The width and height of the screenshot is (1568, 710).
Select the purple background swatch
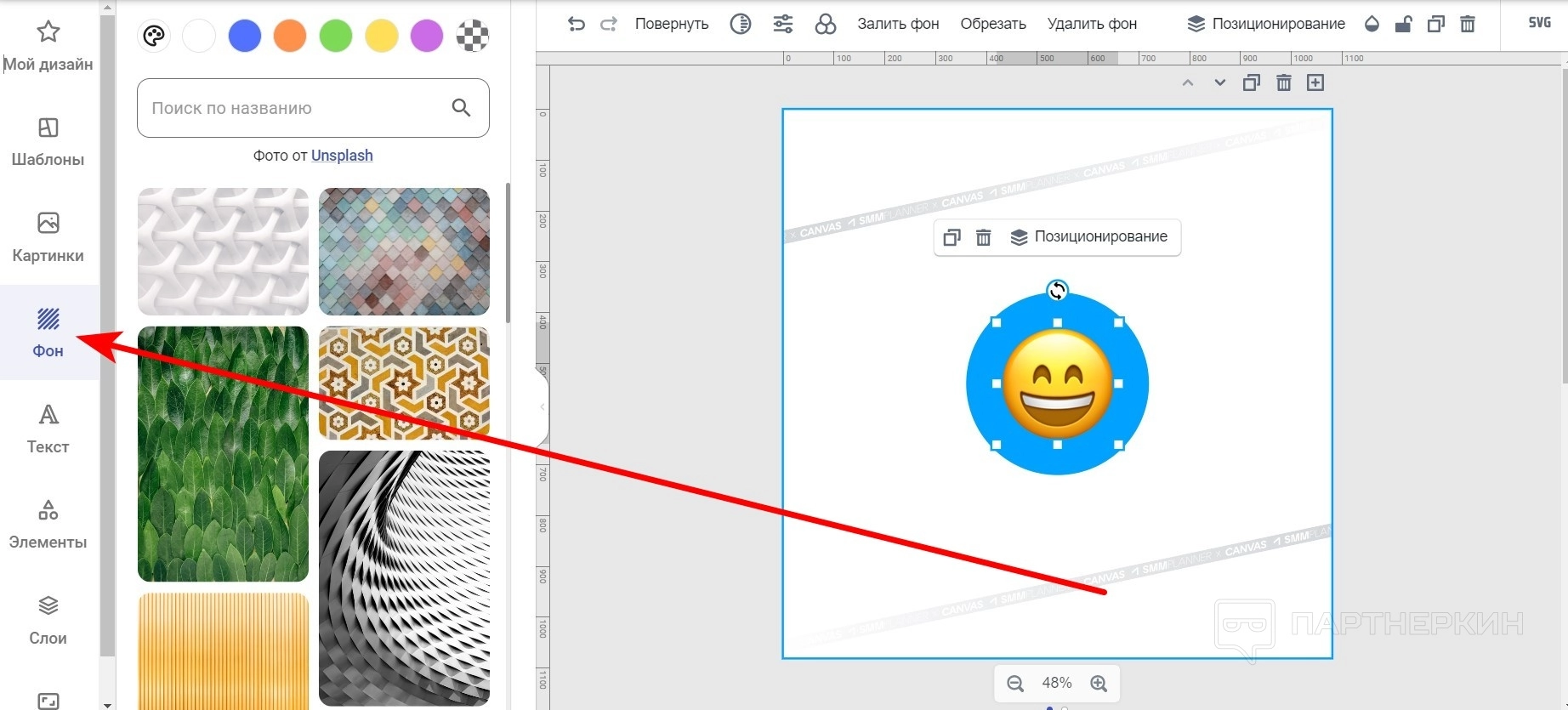427,36
